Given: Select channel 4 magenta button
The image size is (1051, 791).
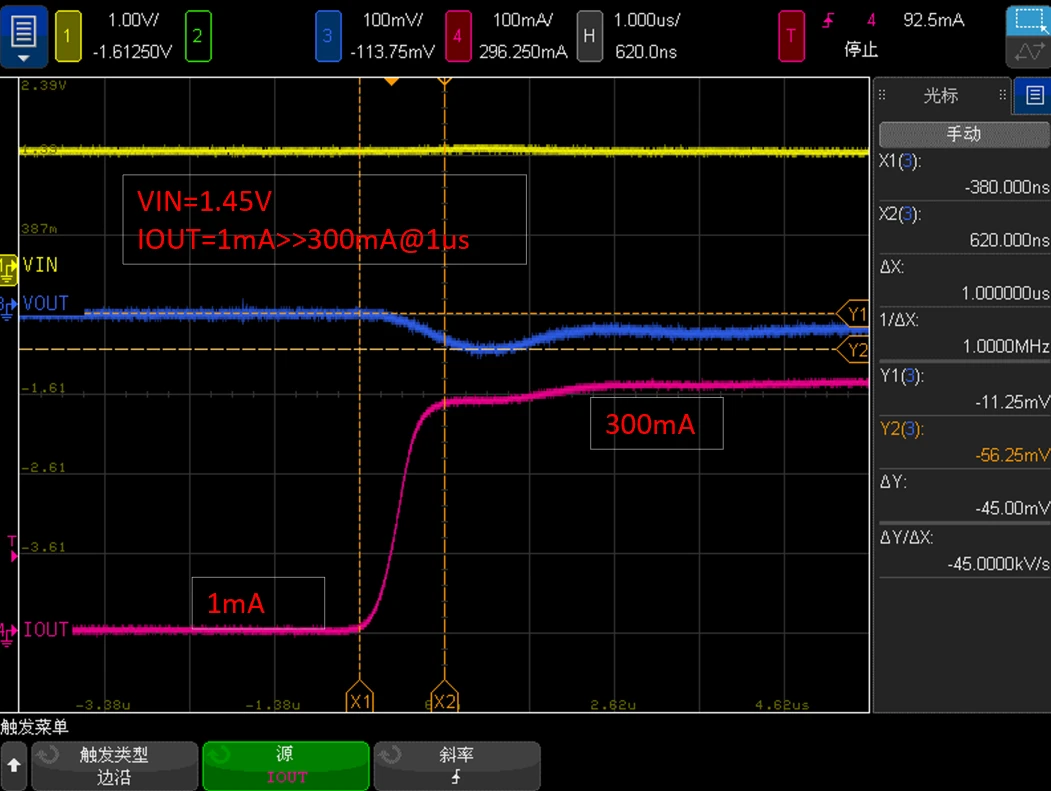Looking at the screenshot, I should 457,36.
